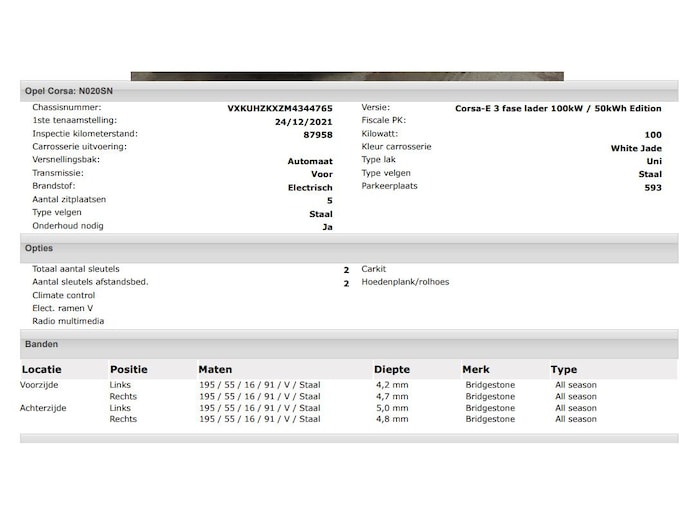
Task: Select the chassis number VXKUHZKXZM4344765
Action: point(280,108)
